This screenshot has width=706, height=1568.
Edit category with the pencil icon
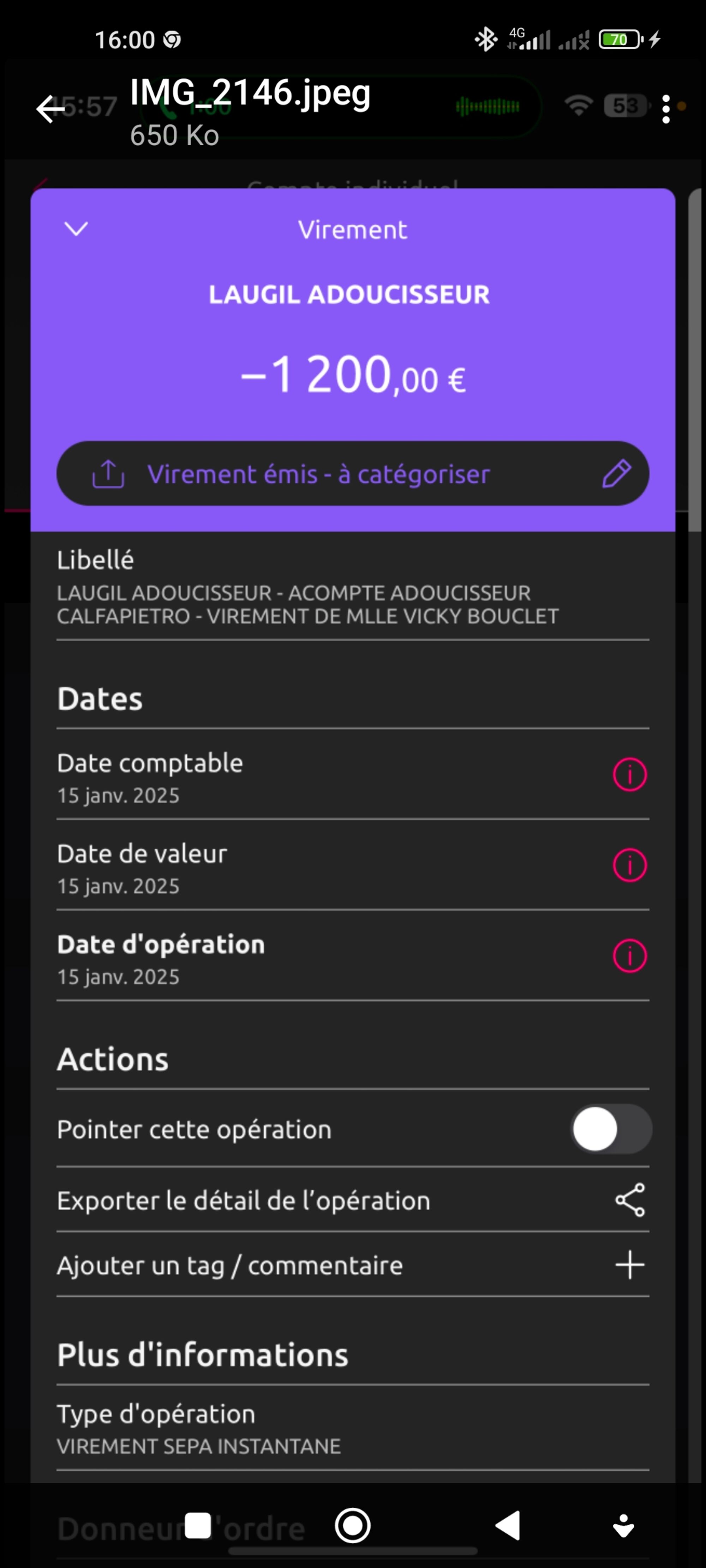(616, 474)
